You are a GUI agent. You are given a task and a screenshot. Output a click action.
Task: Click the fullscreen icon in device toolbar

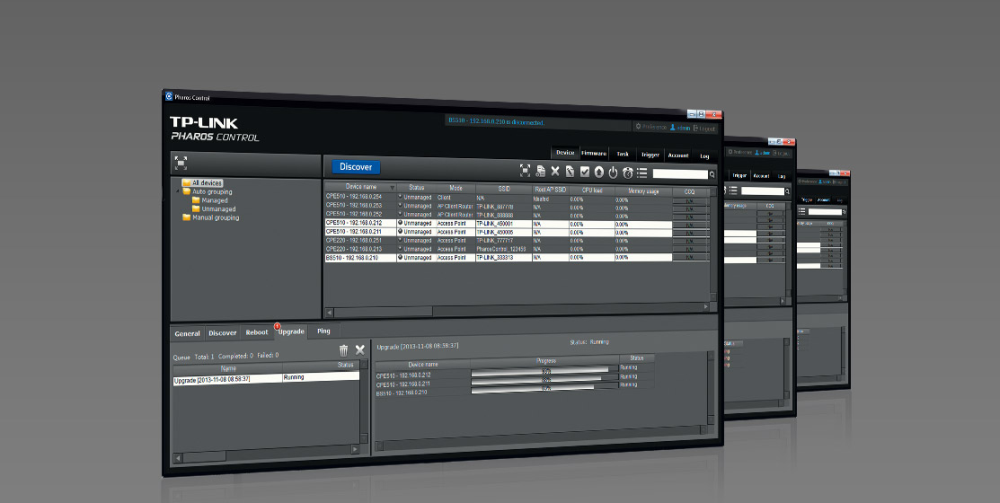coord(525,172)
